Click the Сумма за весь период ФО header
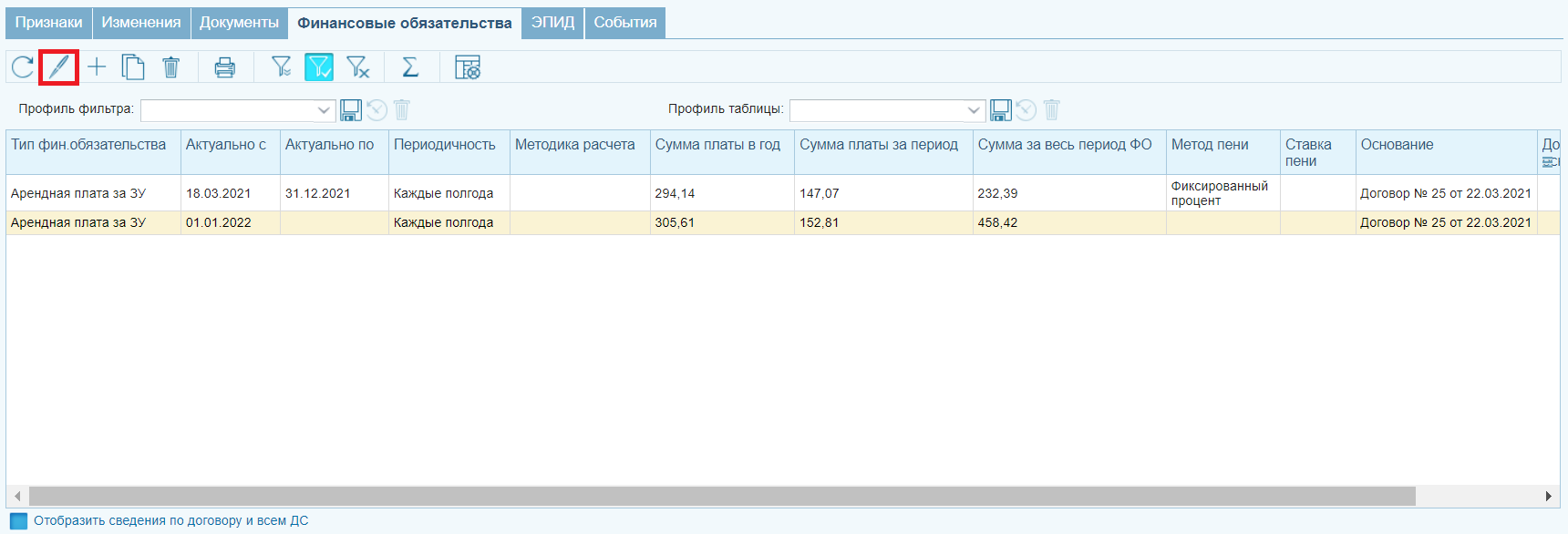This screenshot has height=534, width=1568. [1069, 152]
